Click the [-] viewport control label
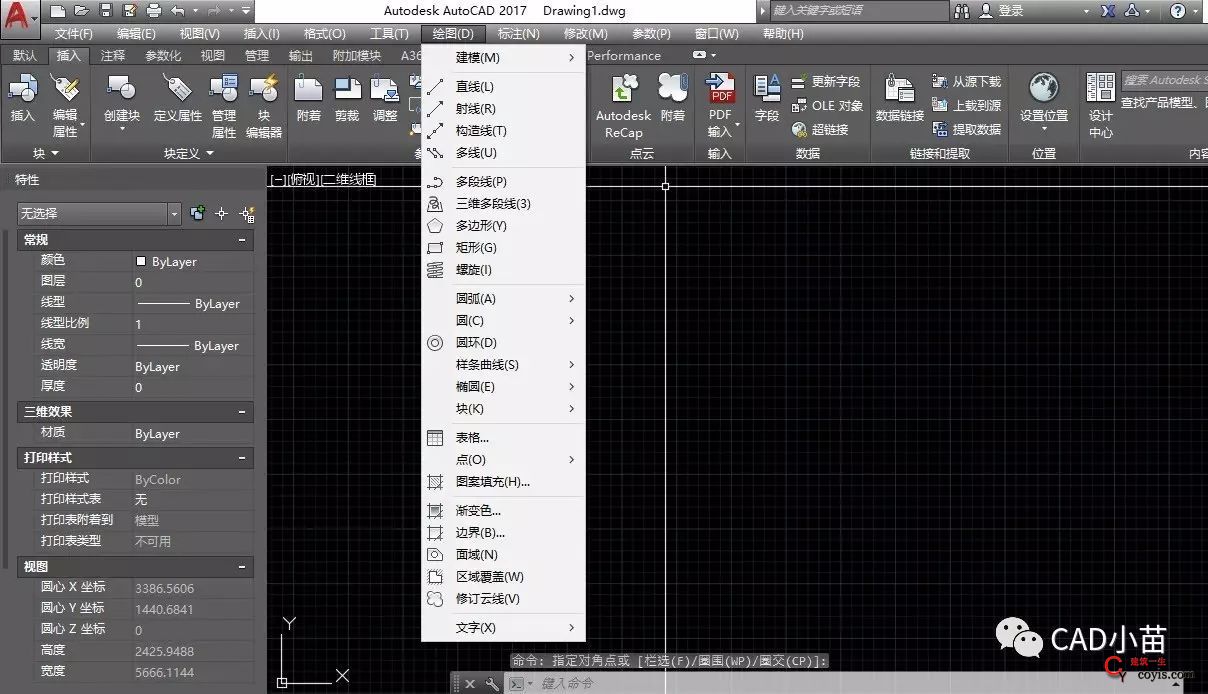This screenshot has height=694, width=1208. coord(278,179)
